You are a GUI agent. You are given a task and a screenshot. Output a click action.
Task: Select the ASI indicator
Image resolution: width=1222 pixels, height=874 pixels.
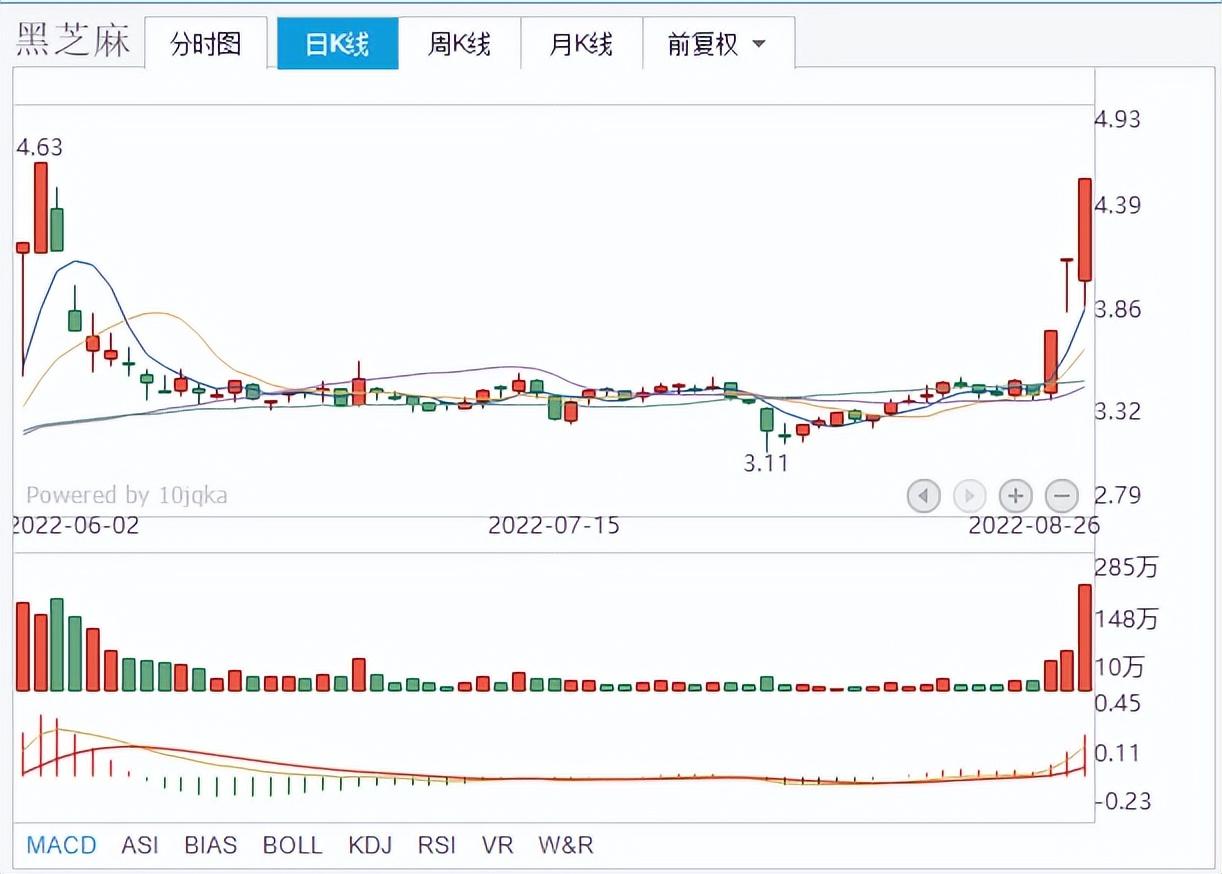pyautogui.click(x=140, y=845)
